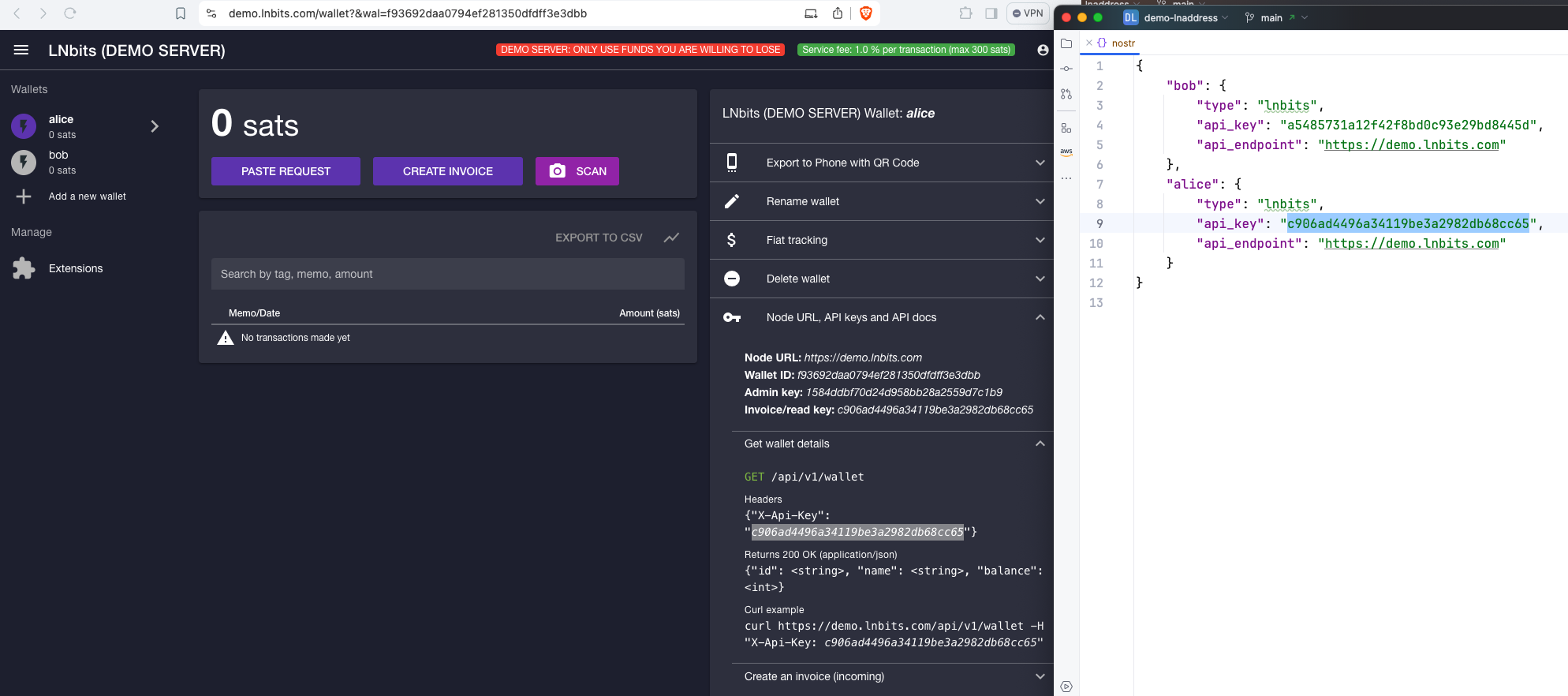Bookmark this page
The width and height of the screenshot is (1568, 696).
click(x=181, y=13)
